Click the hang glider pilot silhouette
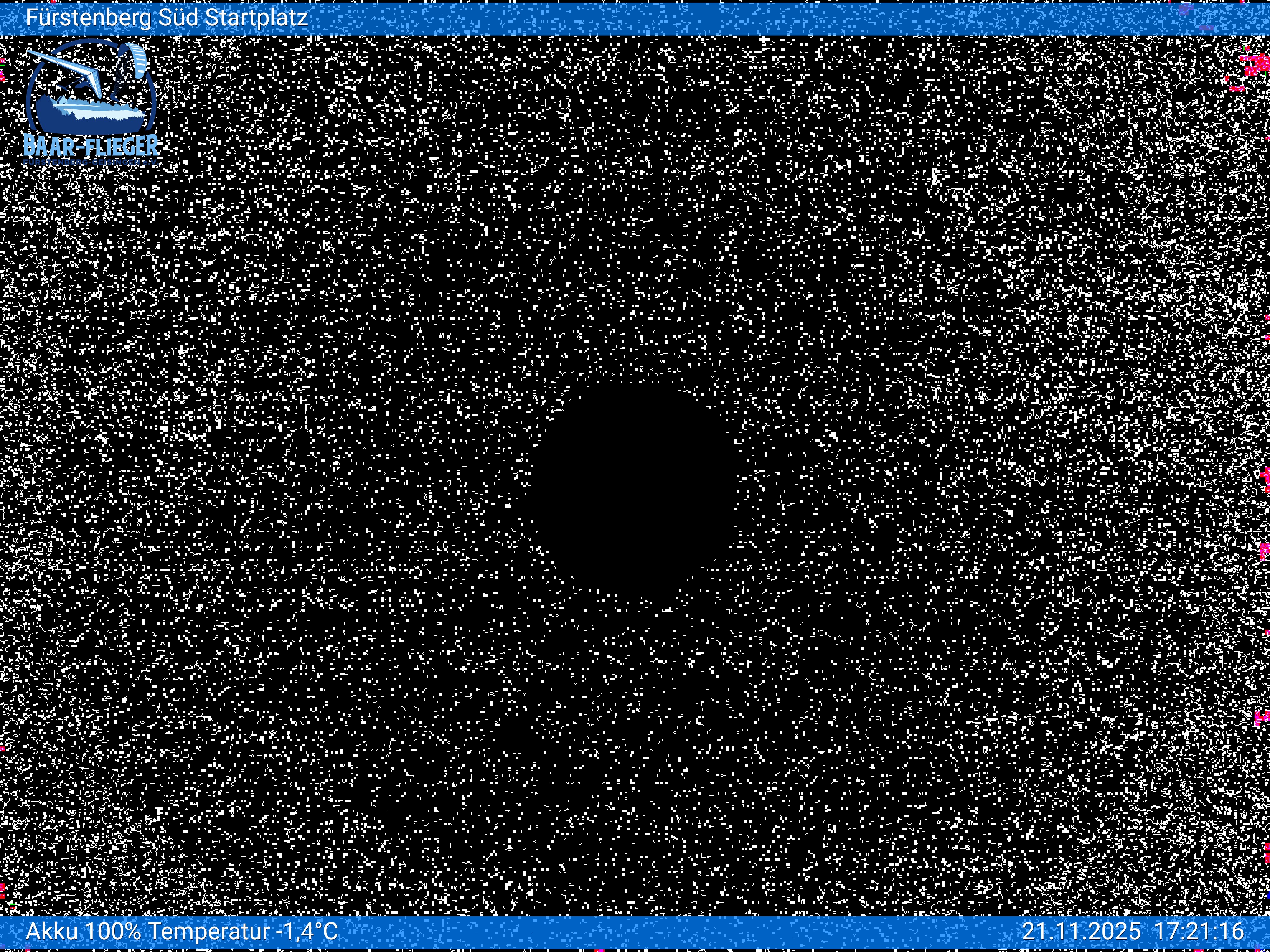This screenshot has height=952, width=1270. (x=82, y=85)
